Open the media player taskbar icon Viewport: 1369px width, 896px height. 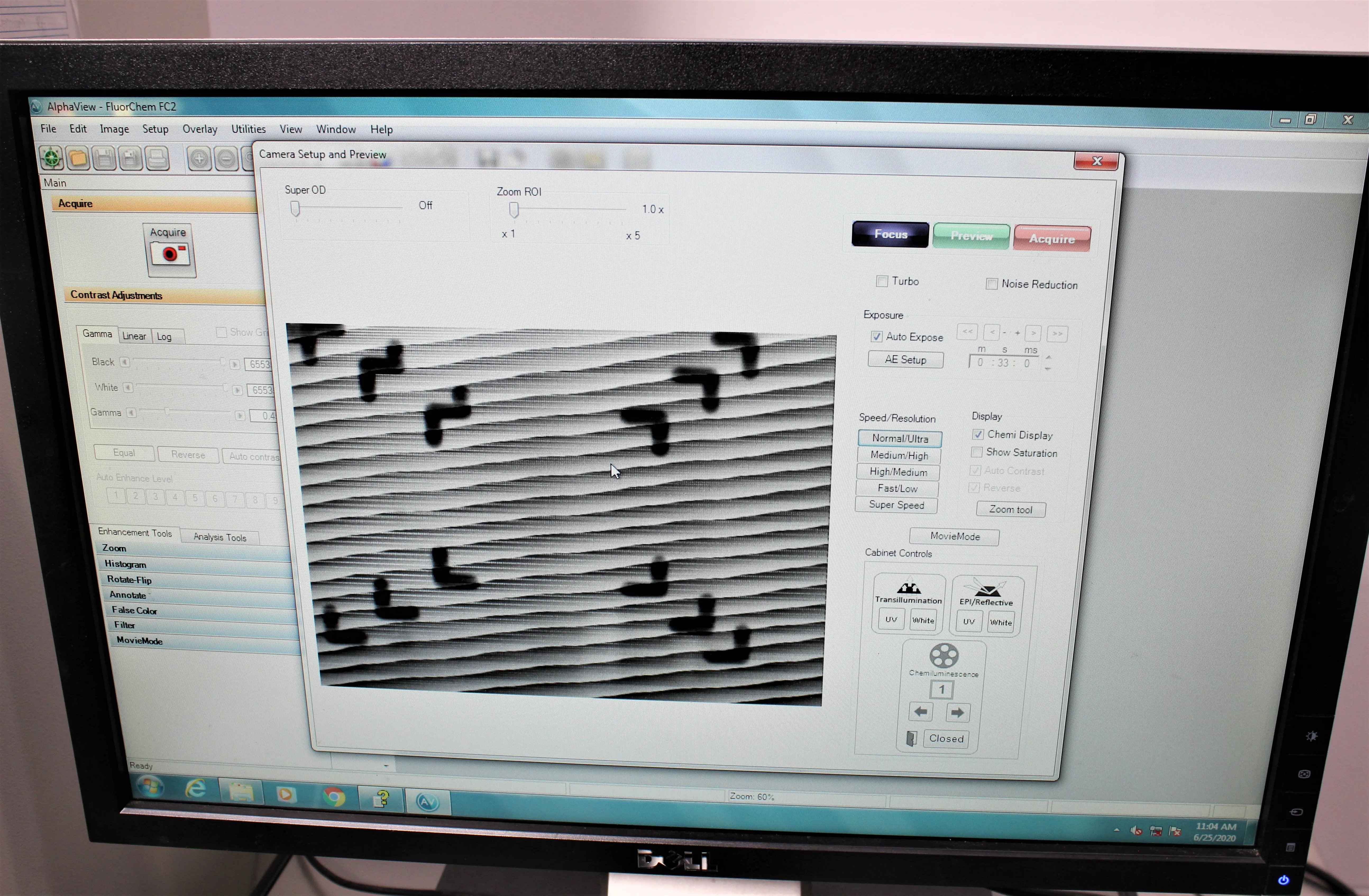click(x=286, y=794)
